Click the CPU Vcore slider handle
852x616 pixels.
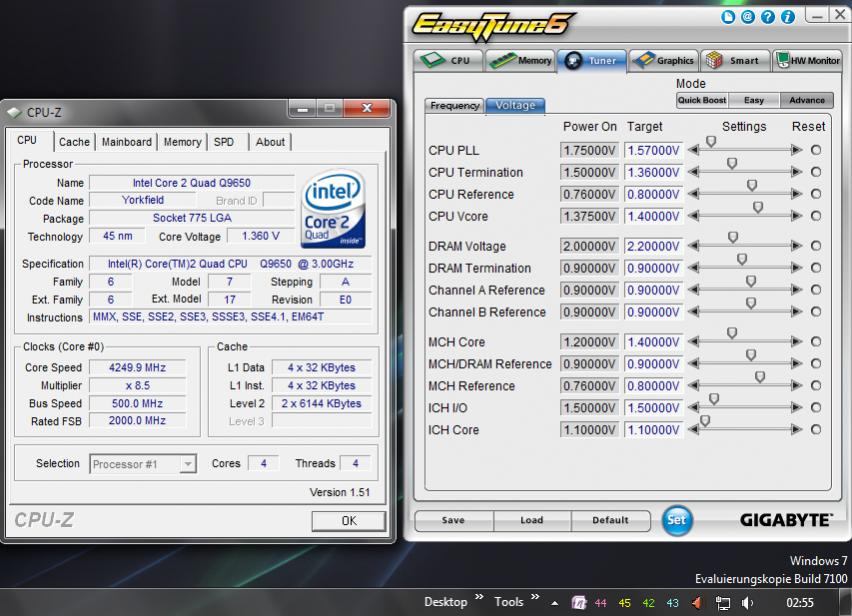[758, 208]
